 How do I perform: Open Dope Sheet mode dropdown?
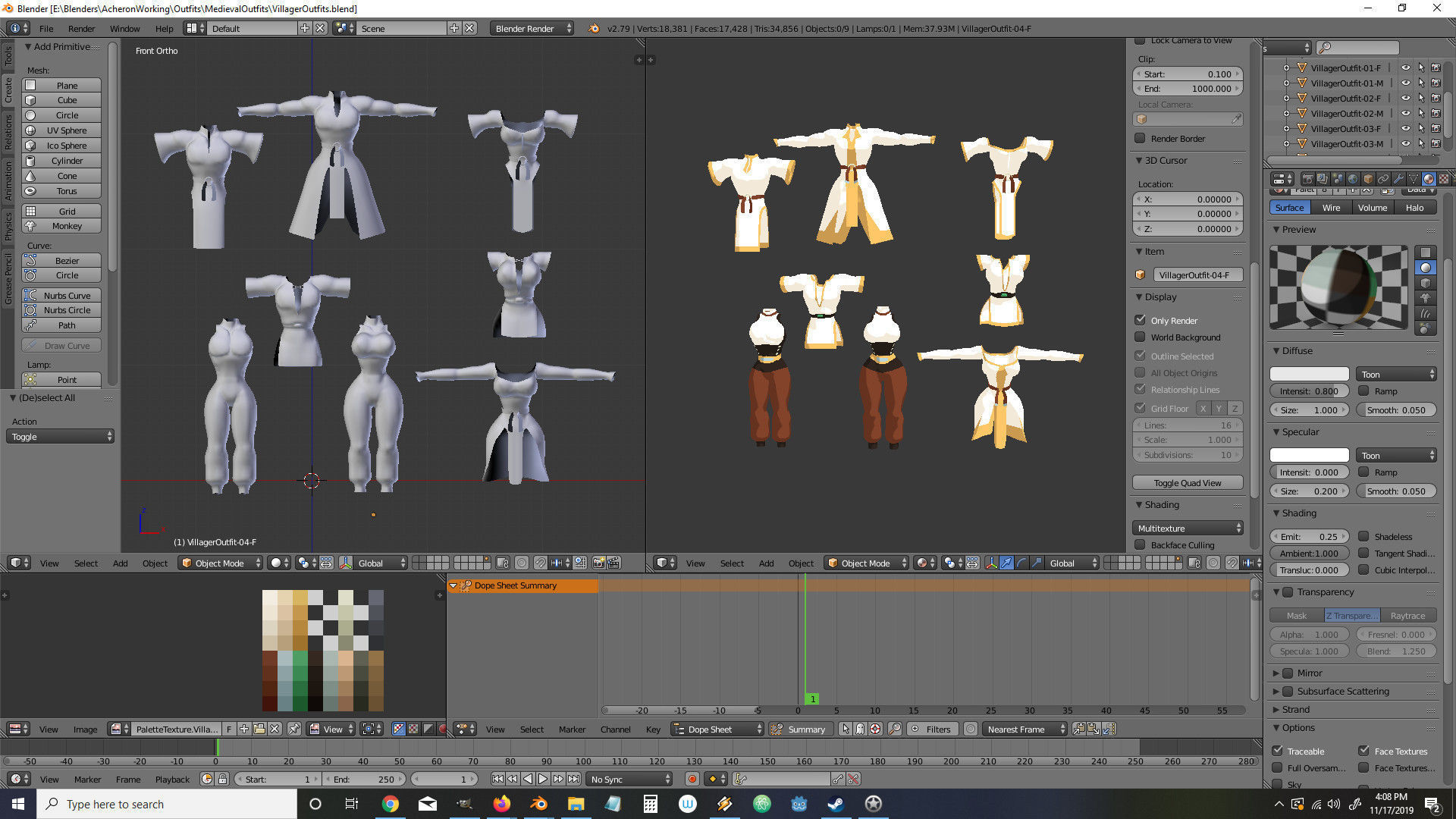point(717,729)
